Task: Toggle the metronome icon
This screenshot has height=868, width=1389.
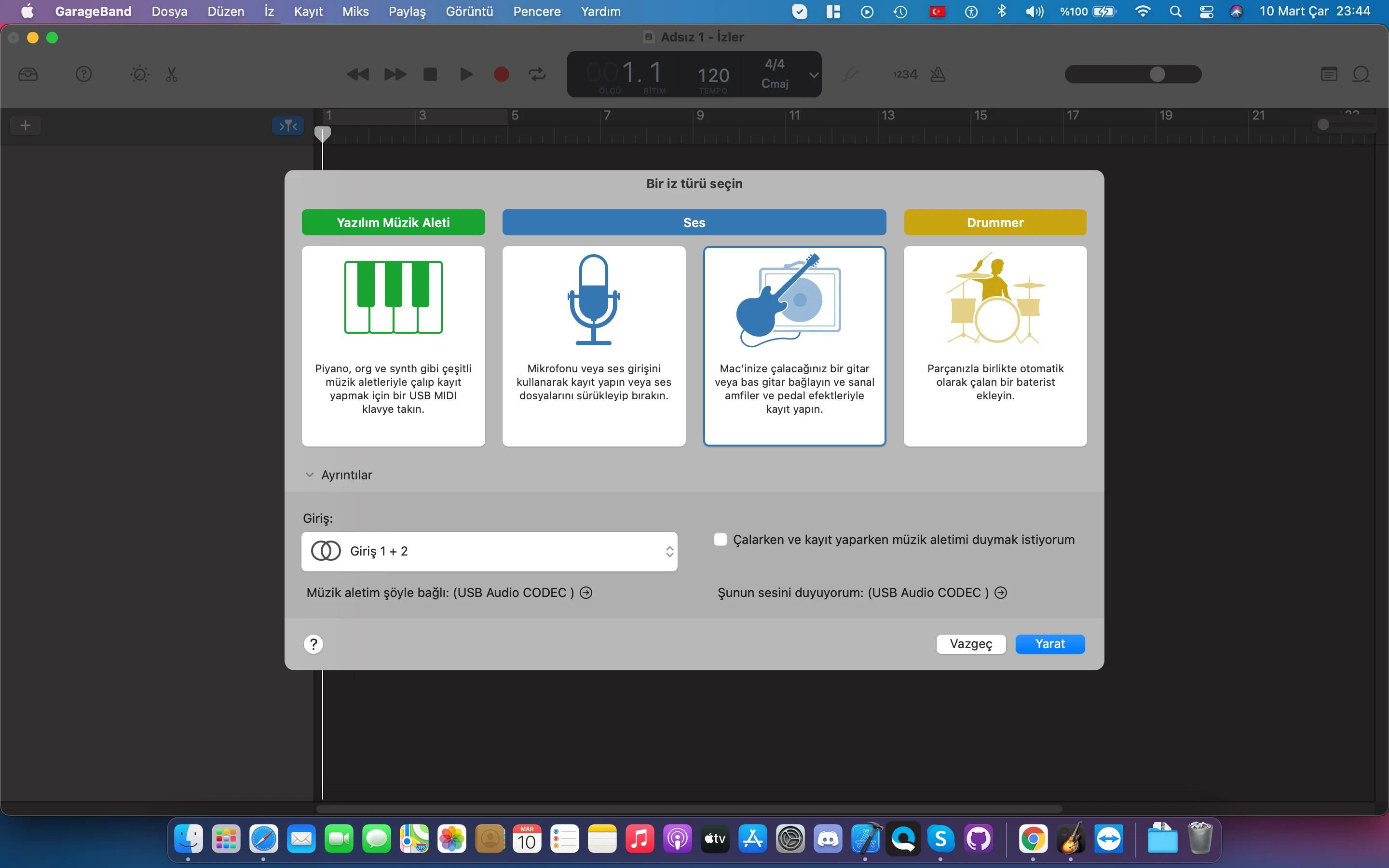Action: coord(938,75)
